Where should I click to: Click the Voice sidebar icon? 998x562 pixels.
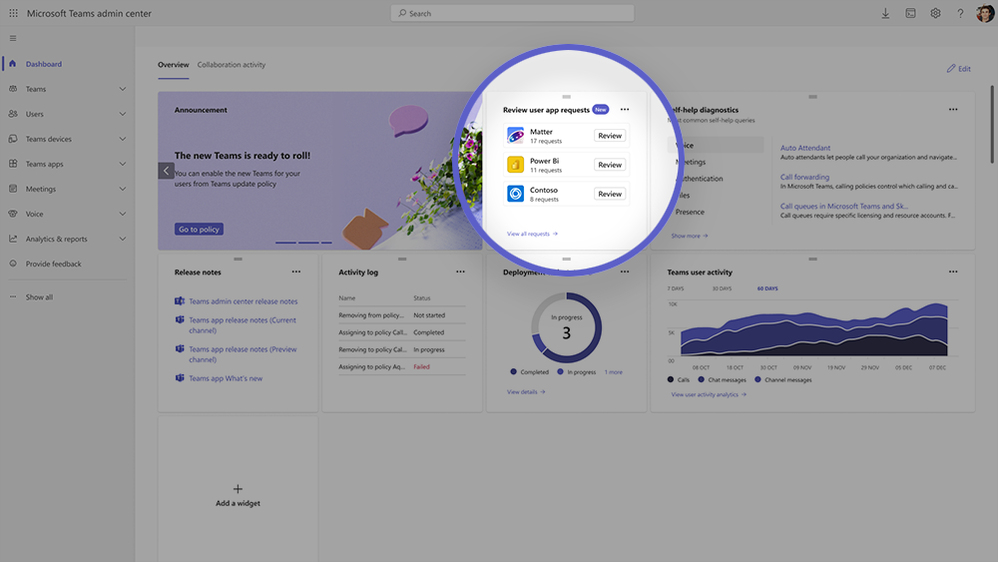13,214
